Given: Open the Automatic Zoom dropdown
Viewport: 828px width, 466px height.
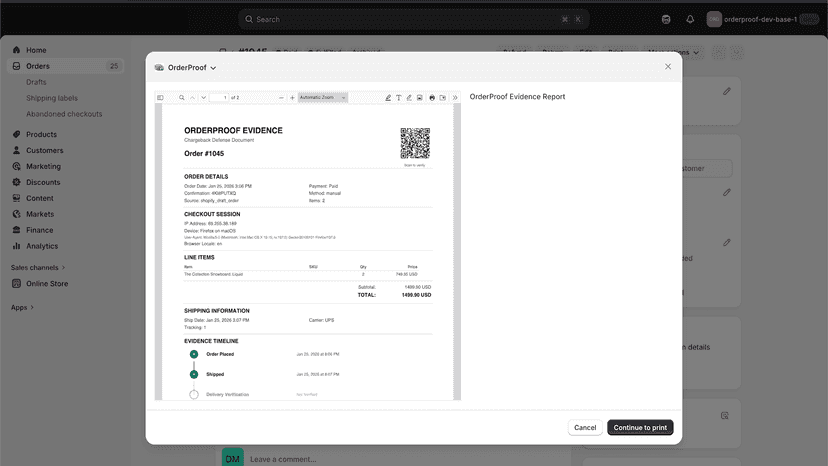Looking at the screenshot, I should pos(323,98).
